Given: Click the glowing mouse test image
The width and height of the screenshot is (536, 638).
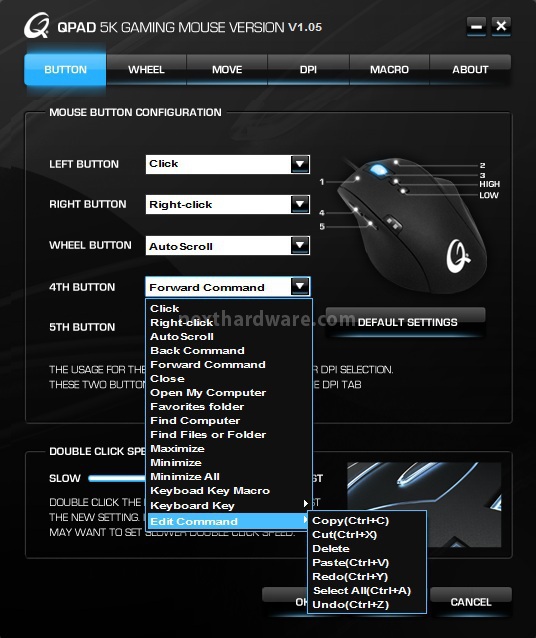Looking at the screenshot, I should (x=424, y=505).
